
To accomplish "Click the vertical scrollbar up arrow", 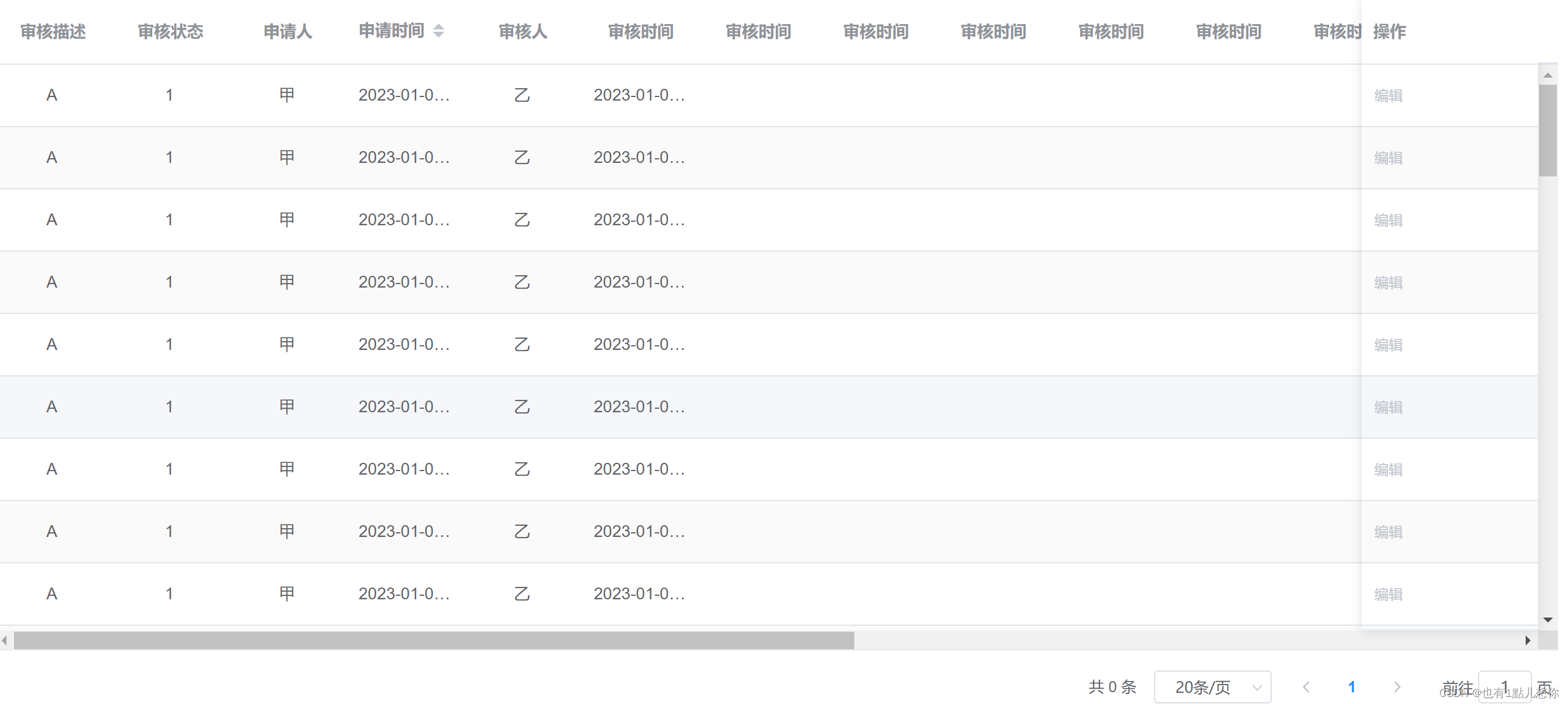I will pyautogui.click(x=1547, y=75).
